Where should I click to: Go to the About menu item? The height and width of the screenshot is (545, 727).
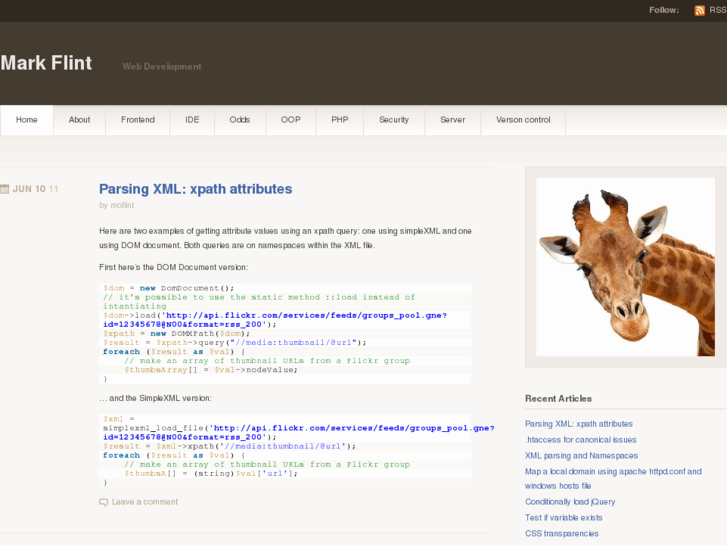point(80,120)
